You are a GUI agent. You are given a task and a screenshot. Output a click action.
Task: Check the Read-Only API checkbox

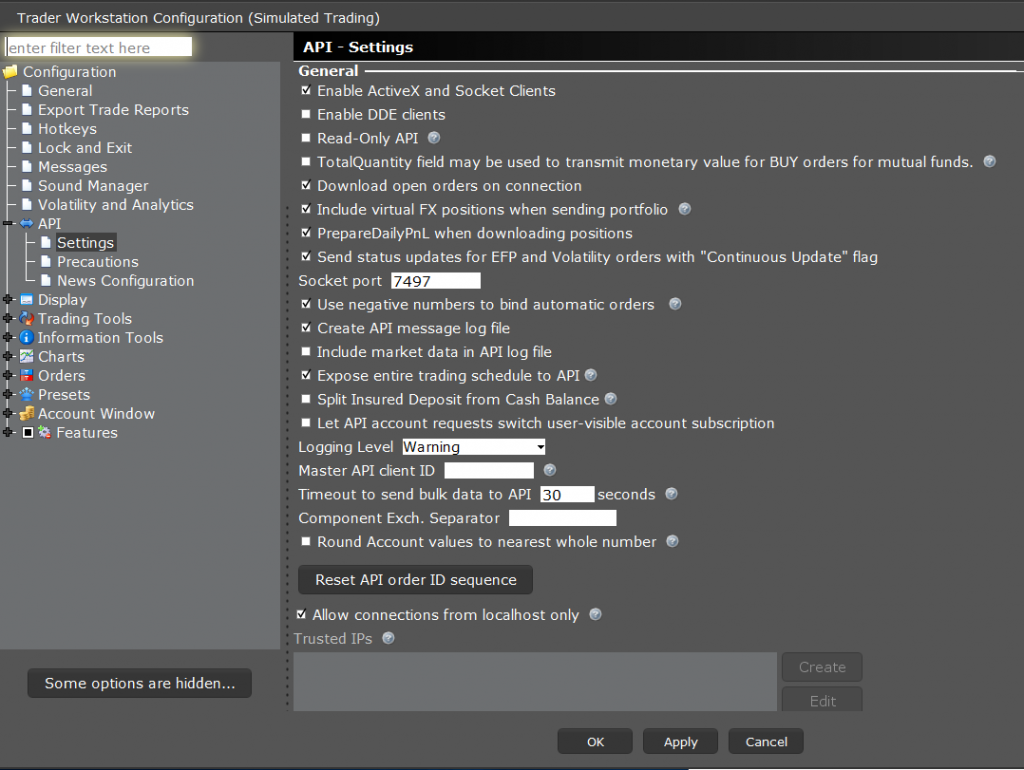(x=306, y=138)
